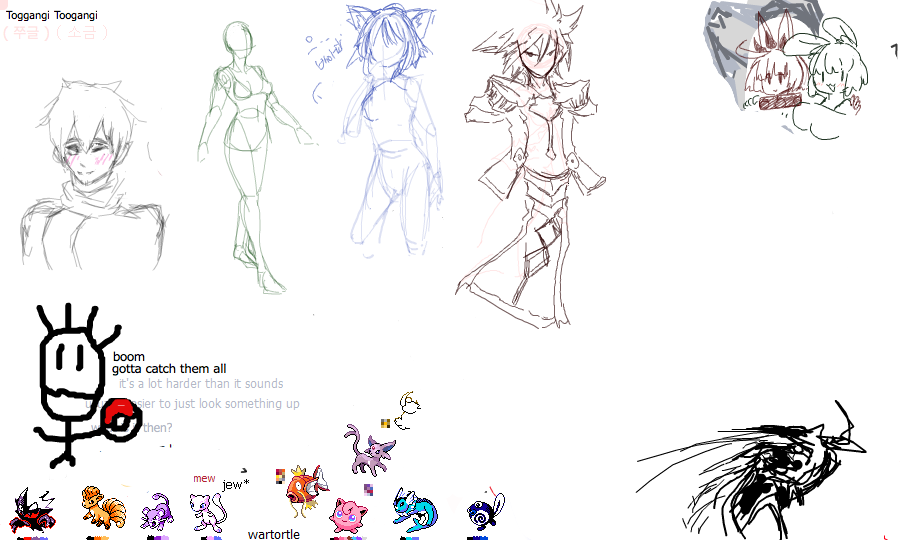
Task: Click the green bunny-eared chibi girl
Action: coord(829,80)
